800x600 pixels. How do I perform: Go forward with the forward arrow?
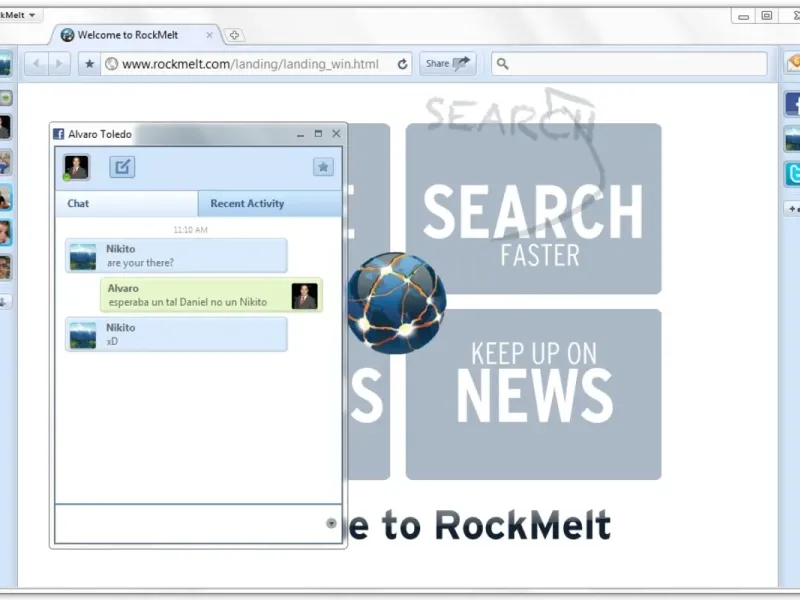click(59, 64)
